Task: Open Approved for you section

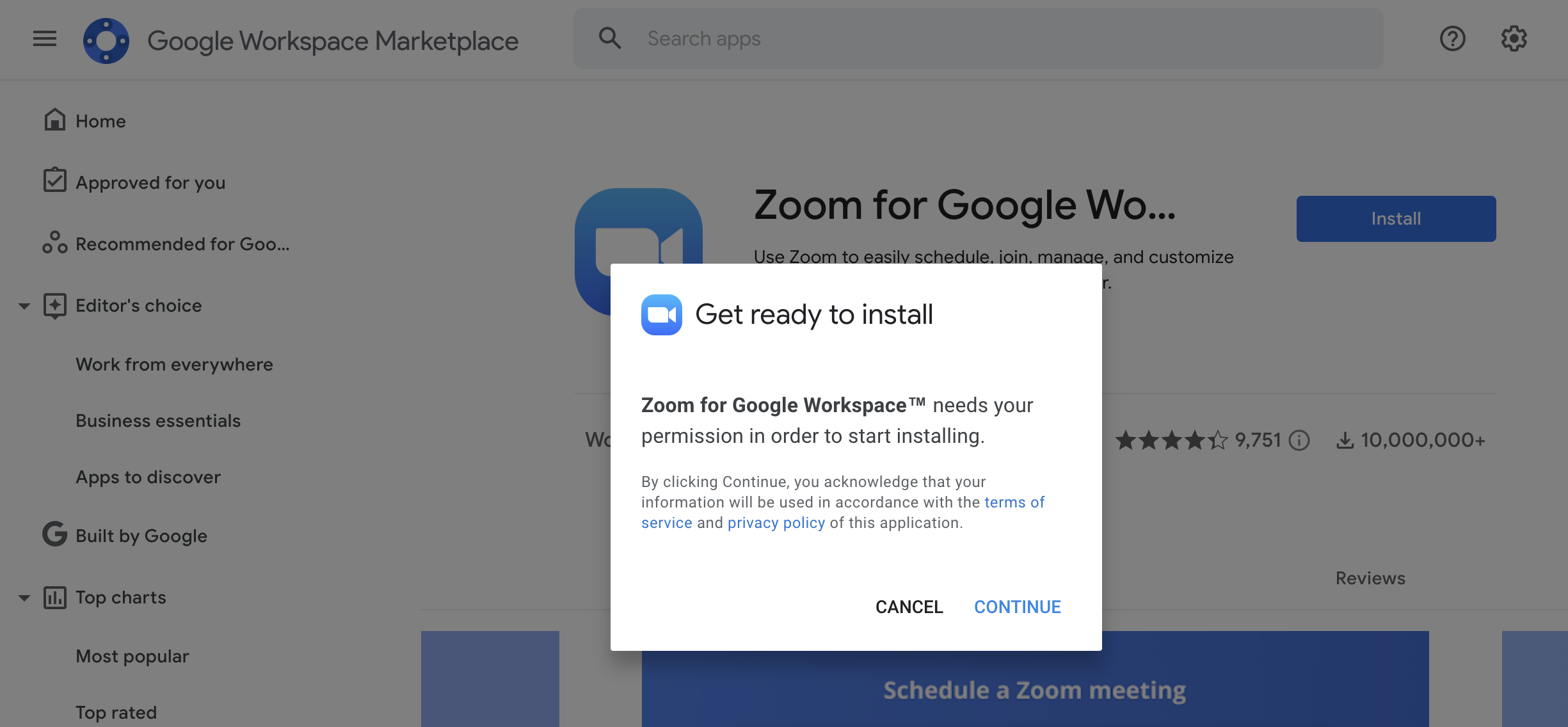Action: click(150, 182)
